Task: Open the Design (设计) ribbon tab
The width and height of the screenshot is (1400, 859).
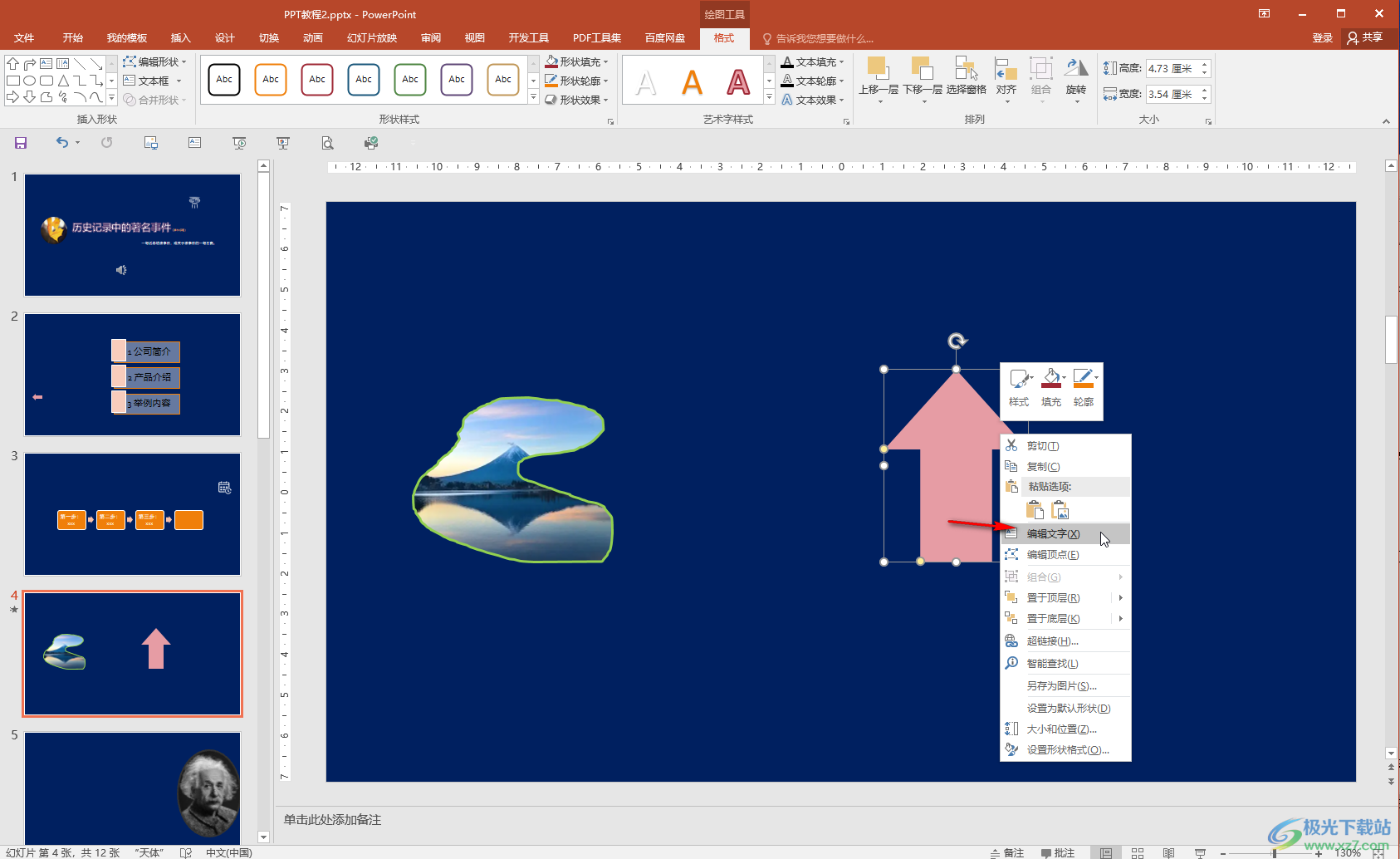Action: [225, 38]
